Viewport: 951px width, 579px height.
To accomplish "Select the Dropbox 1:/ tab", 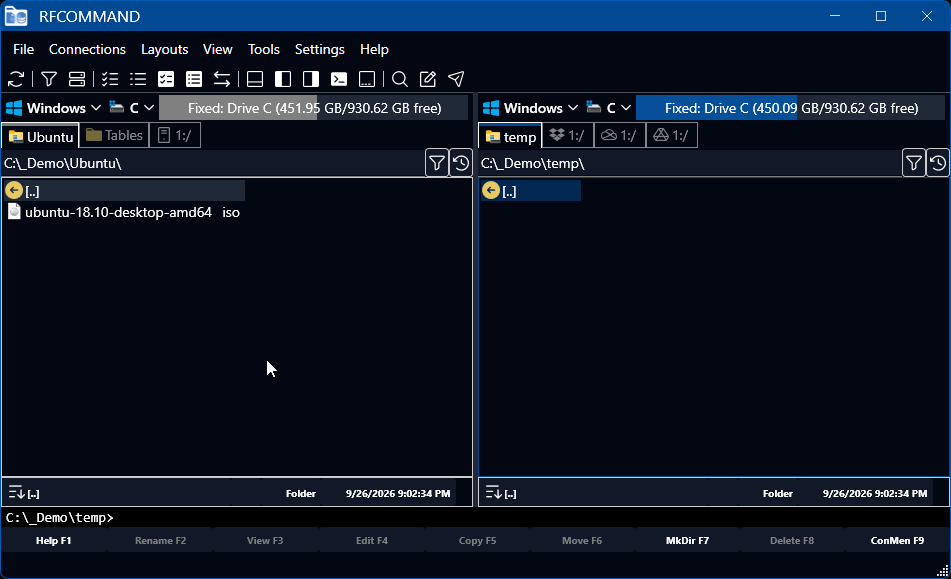I will tap(566, 135).
